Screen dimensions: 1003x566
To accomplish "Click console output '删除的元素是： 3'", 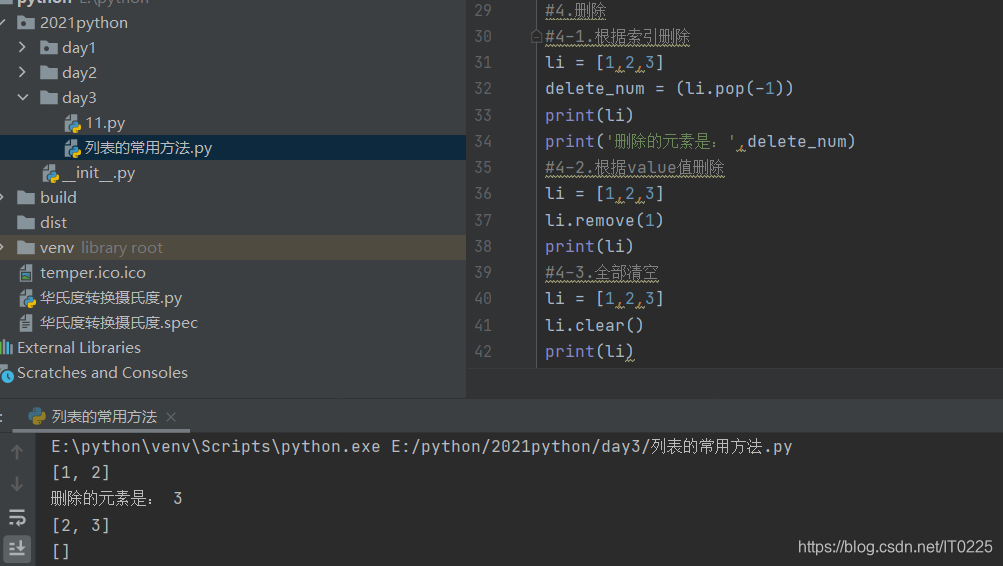I will pyautogui.click(x=116, y=498).
